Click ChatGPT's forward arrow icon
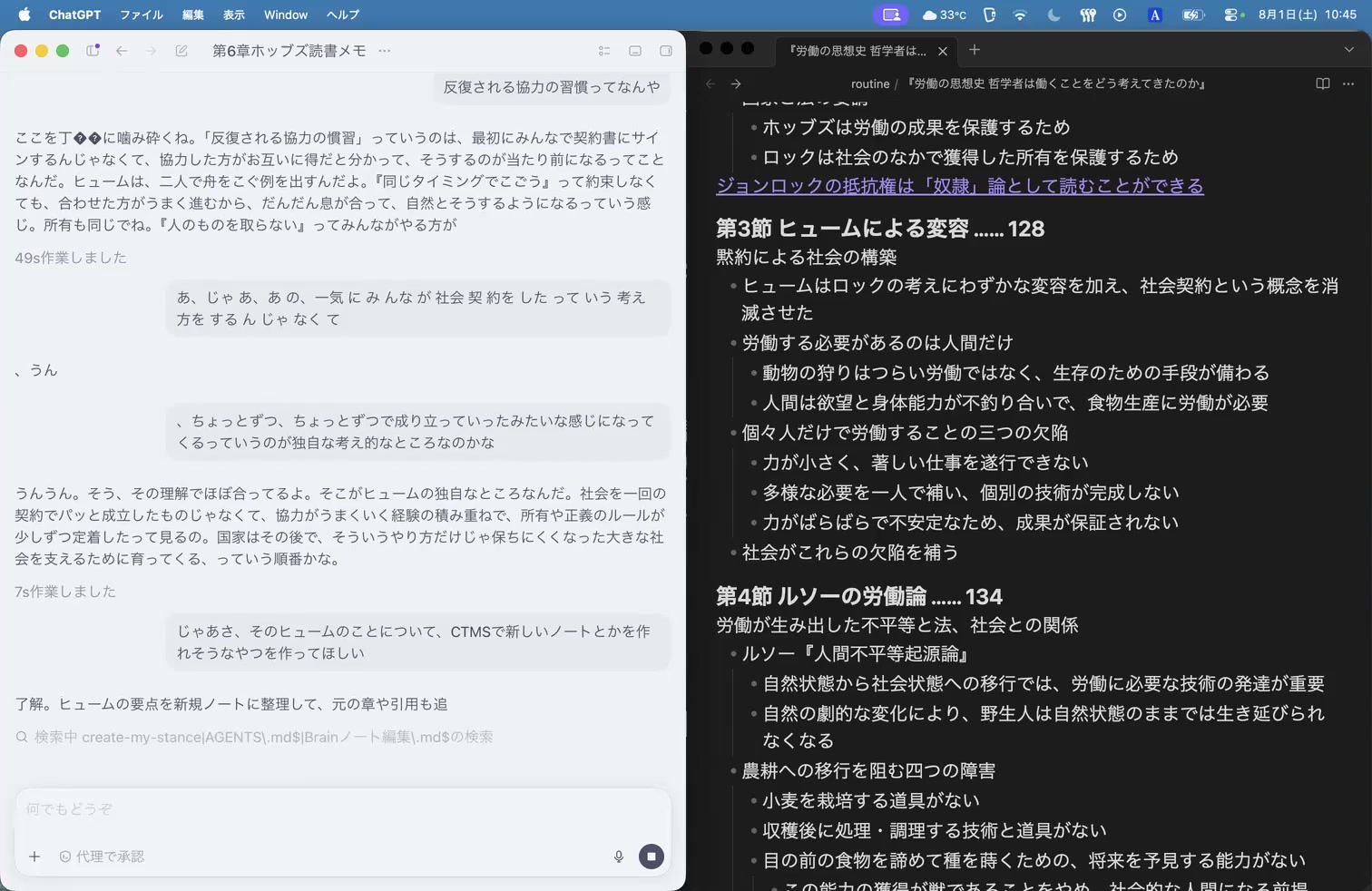Image resolution: width=1372 pixels, height=891 pixels. tap(151, 51)
